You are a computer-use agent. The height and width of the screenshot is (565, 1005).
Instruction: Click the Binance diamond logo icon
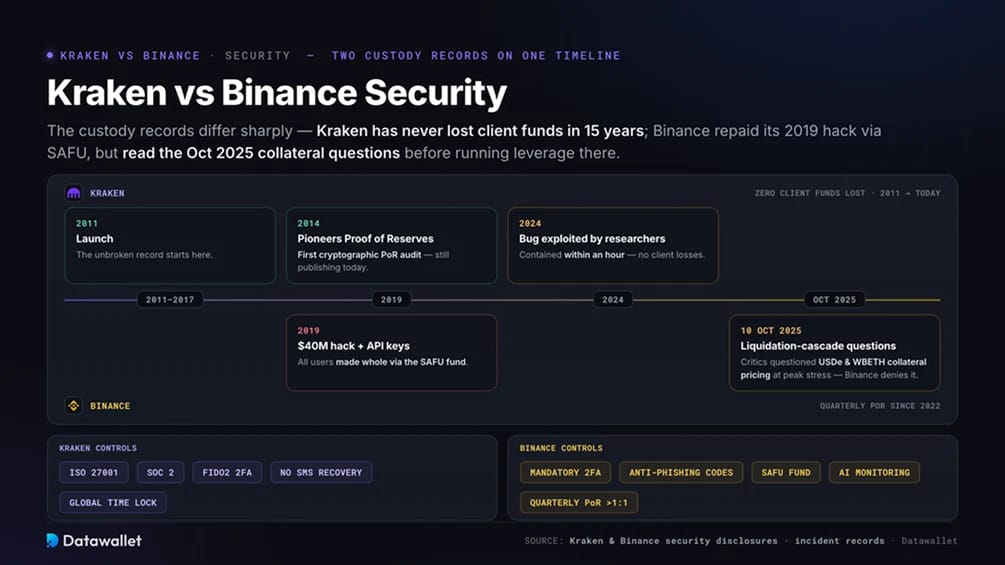pos(74,405)
